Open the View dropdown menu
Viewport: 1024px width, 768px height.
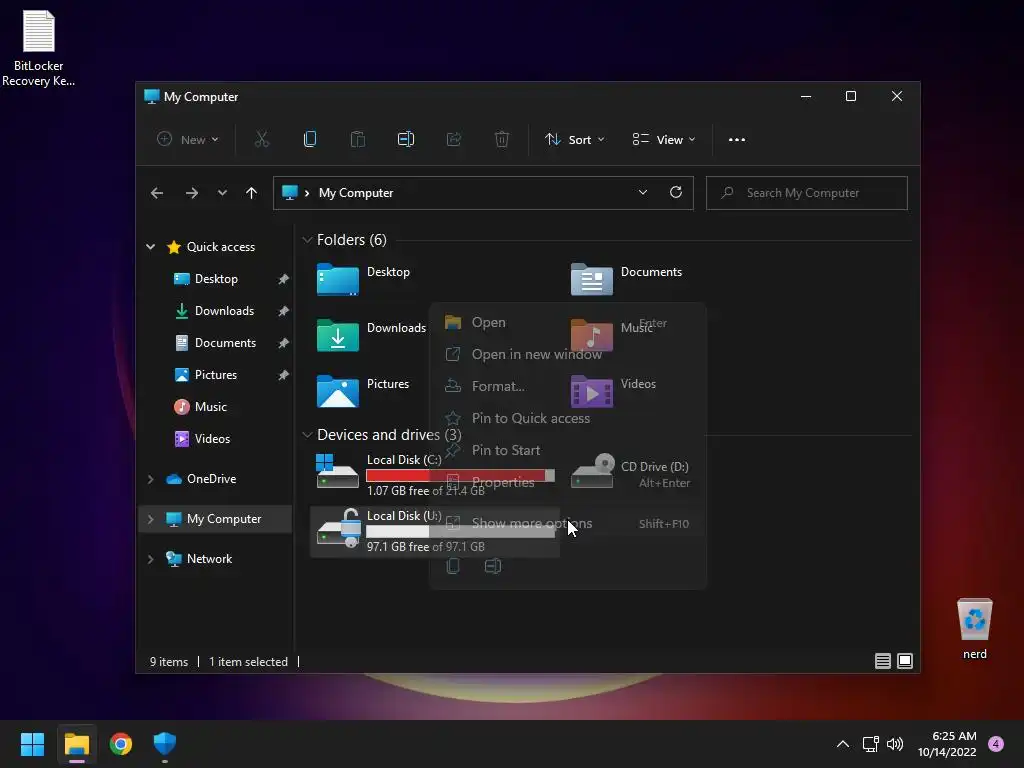(x=664, y=139)
